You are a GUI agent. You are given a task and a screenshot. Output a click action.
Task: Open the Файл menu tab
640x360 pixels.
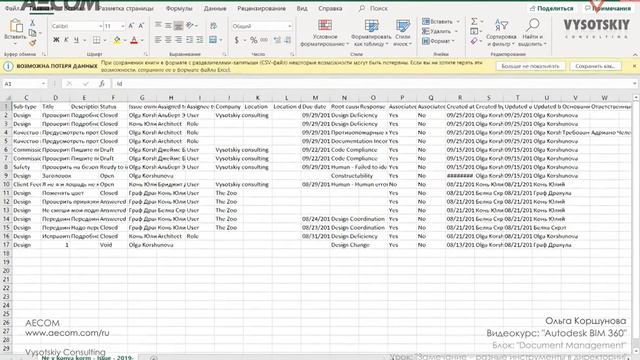coord(11,8)
